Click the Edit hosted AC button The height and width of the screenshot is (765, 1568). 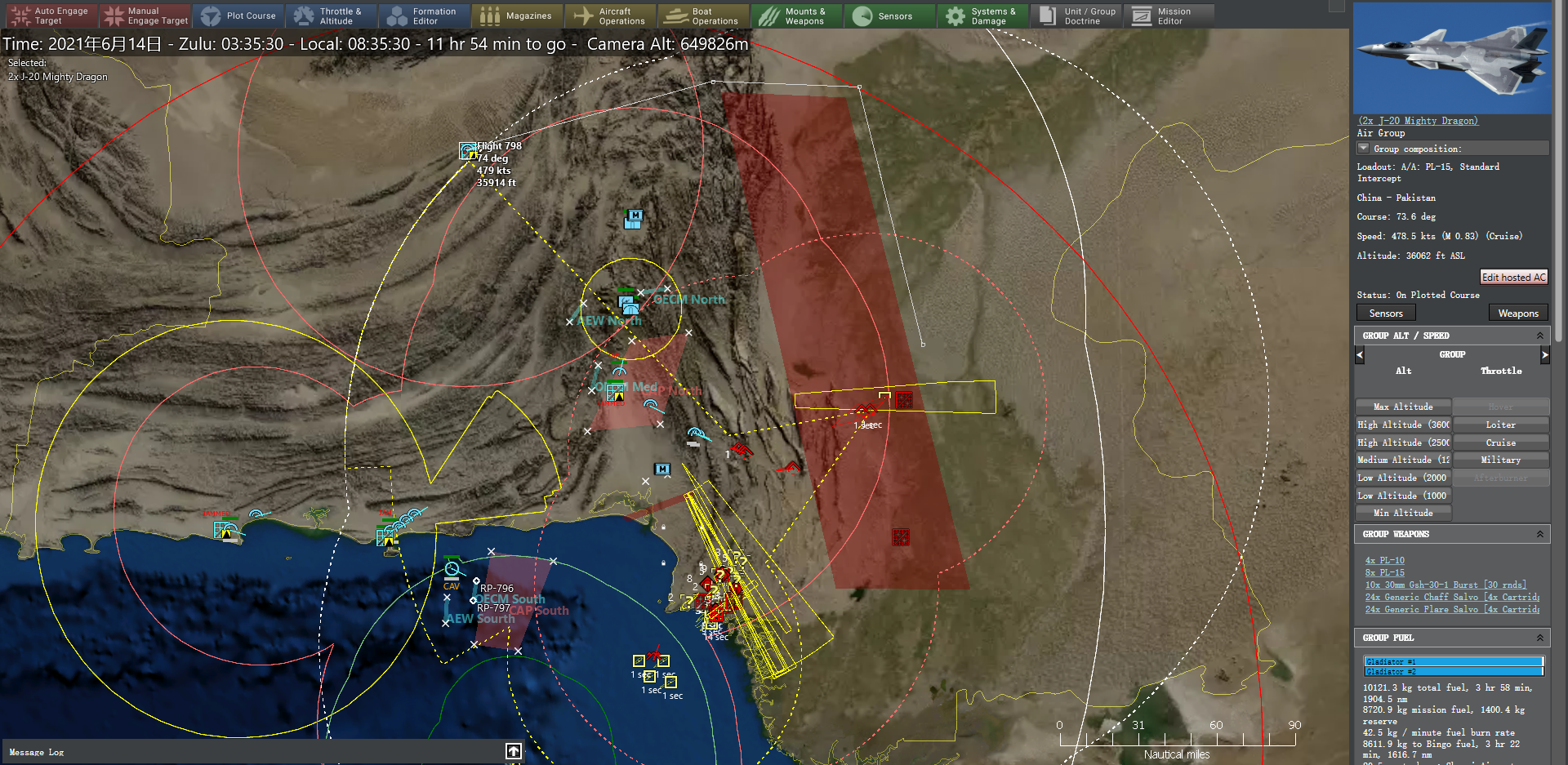pyautogui.click(x=1514, y=278)
